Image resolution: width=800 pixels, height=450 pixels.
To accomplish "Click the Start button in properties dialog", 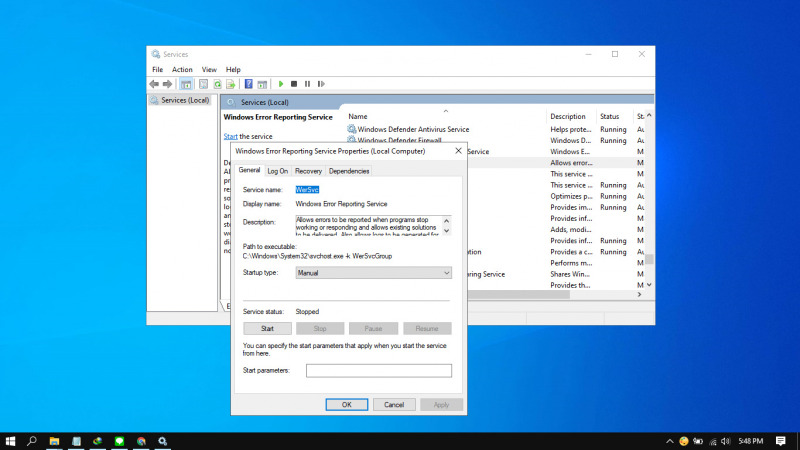I will pos(267,329).
